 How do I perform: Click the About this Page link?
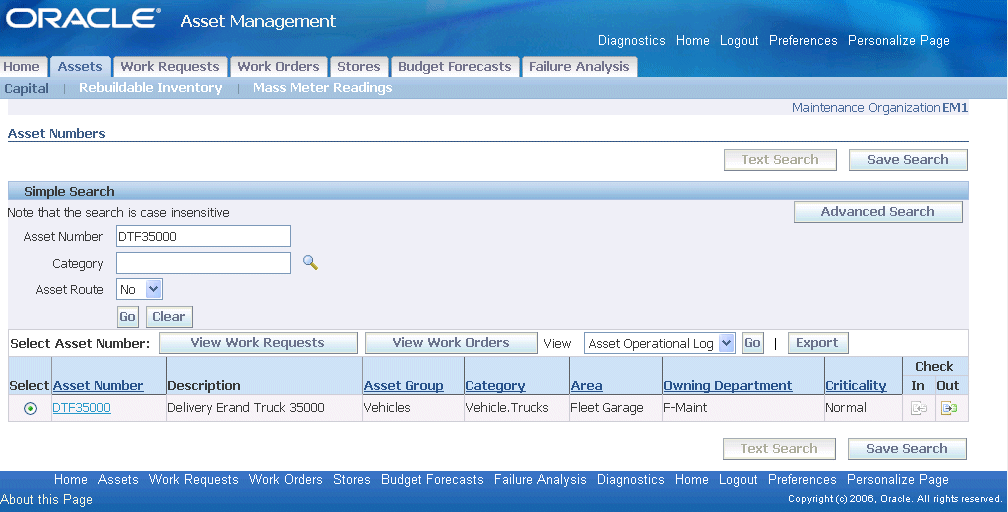coord(46,499)
